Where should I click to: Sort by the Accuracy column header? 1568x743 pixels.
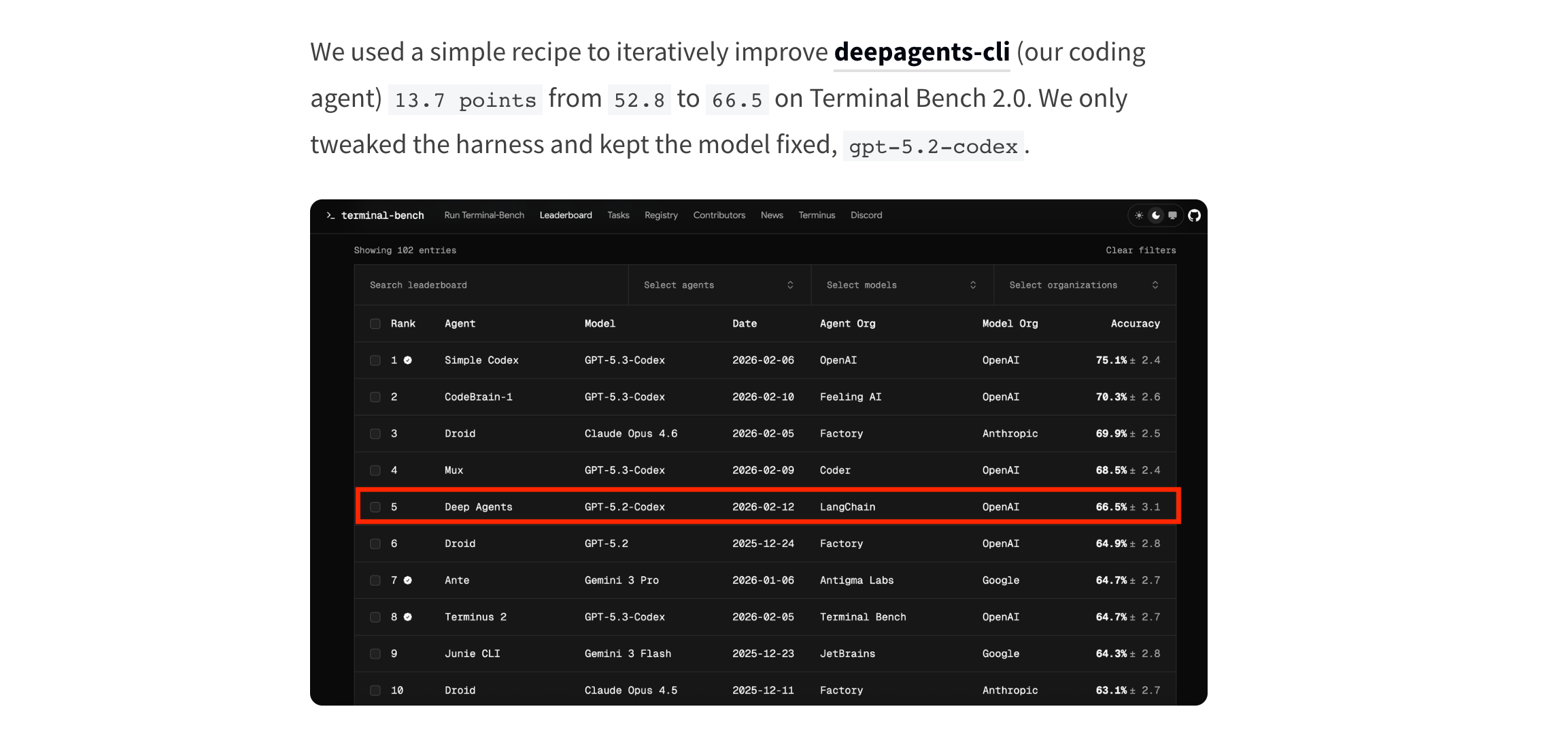click(x=1135, y=324)
